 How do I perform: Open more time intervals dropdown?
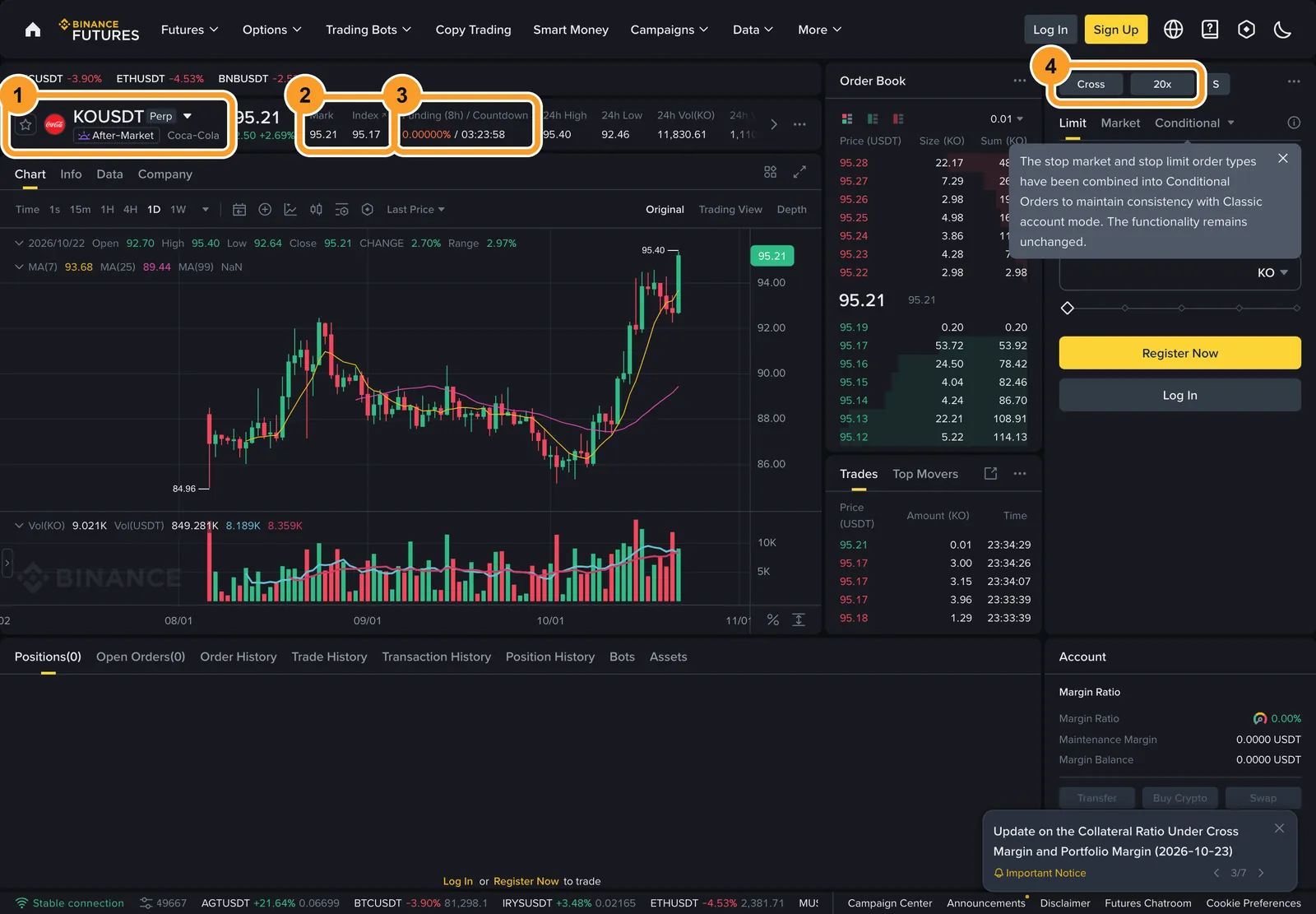(206, 210)
